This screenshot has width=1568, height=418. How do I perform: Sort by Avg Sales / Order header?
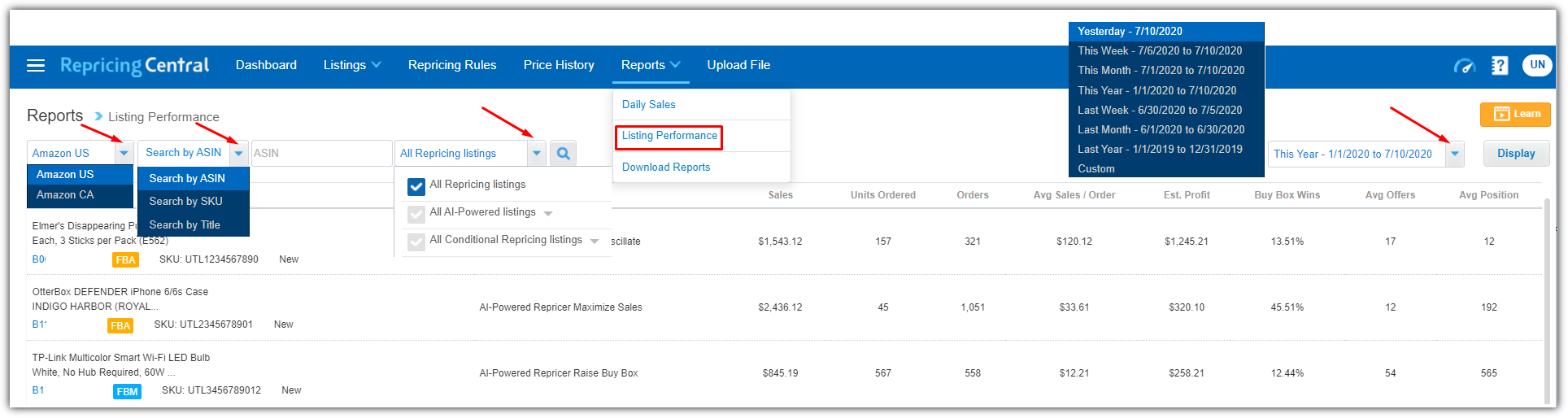pos(1074,195)
